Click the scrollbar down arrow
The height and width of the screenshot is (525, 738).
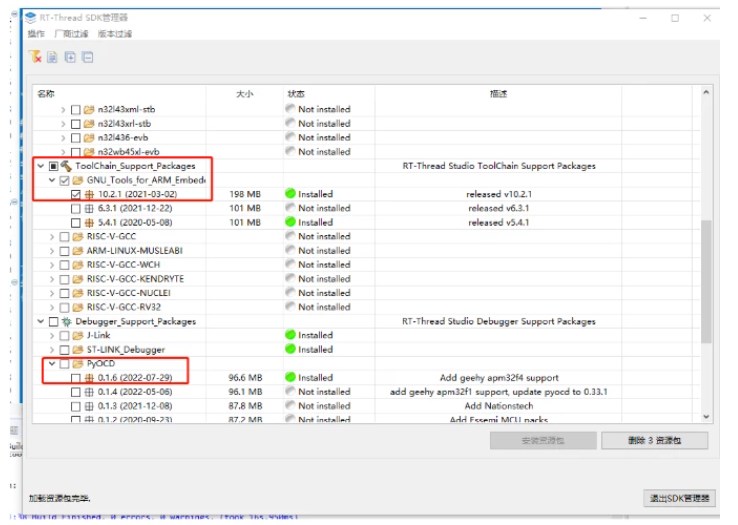[x=706, y=416]
